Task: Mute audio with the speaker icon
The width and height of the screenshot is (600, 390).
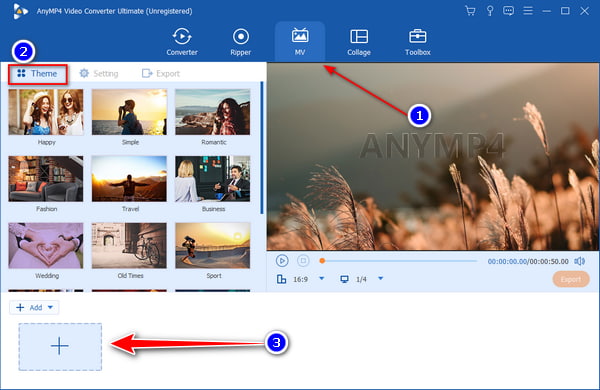Action: click(x=579, y=261)
